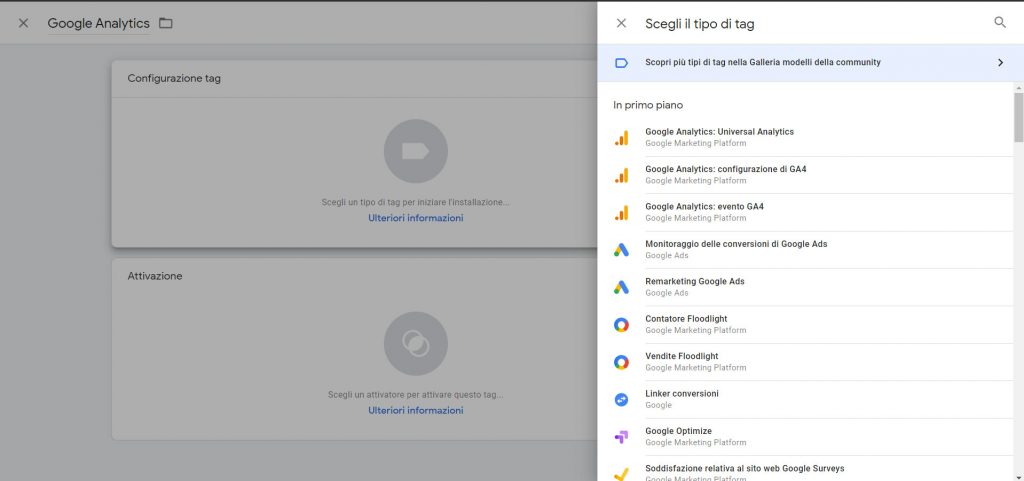Click folder icon beside Google Analytics title
1024x481 pixels.
(166, 23)
